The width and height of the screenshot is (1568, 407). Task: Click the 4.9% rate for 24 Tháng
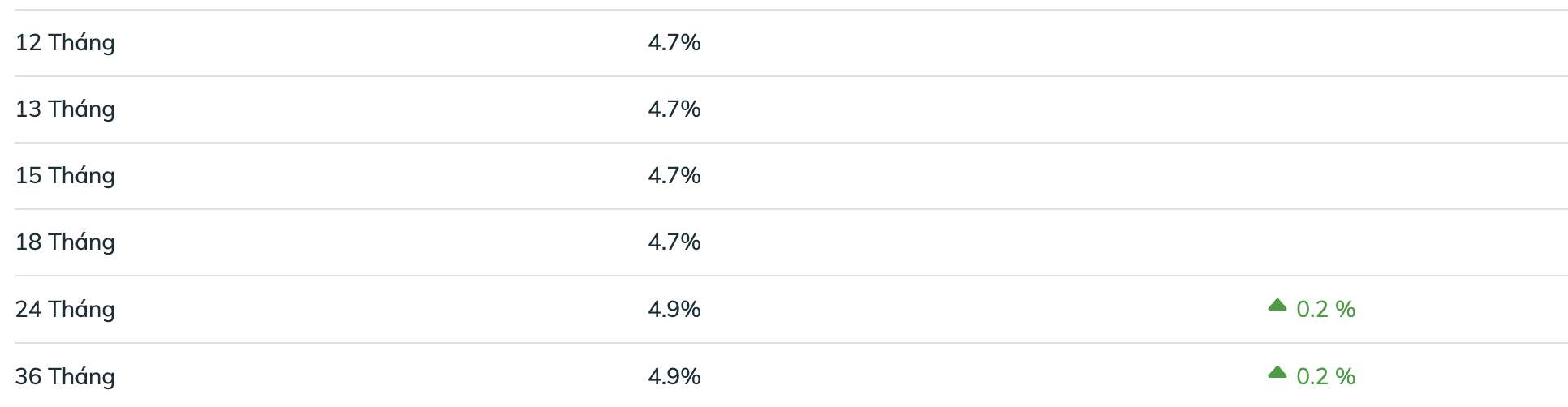[674, 309]
